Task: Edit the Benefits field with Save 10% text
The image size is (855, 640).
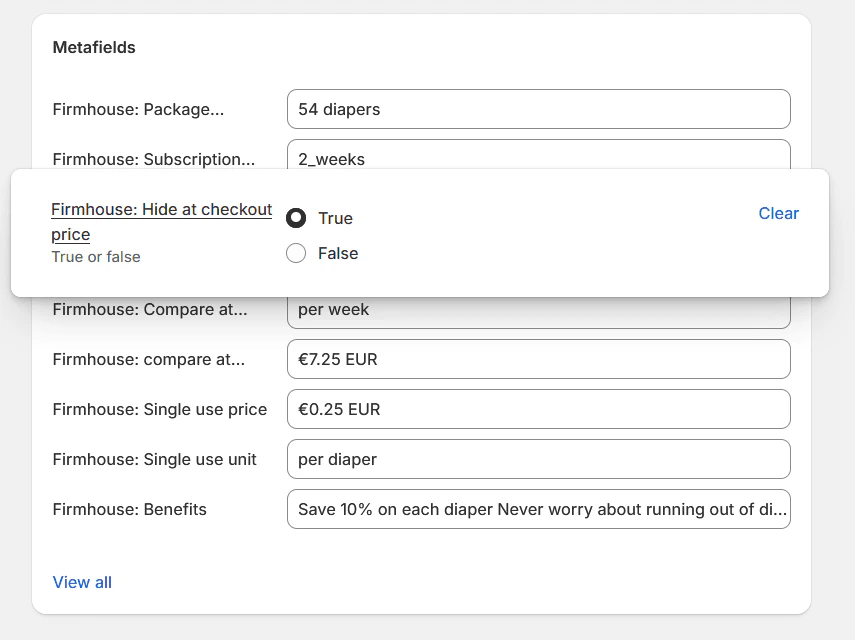Action: pos(539,509)
